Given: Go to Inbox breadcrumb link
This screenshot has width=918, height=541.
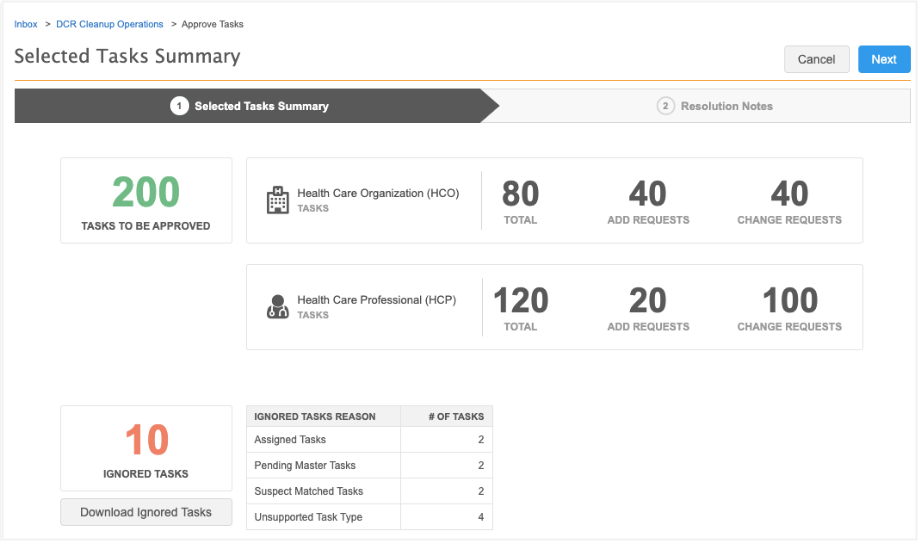Looking at the screenshot, I should coord(26,24).
